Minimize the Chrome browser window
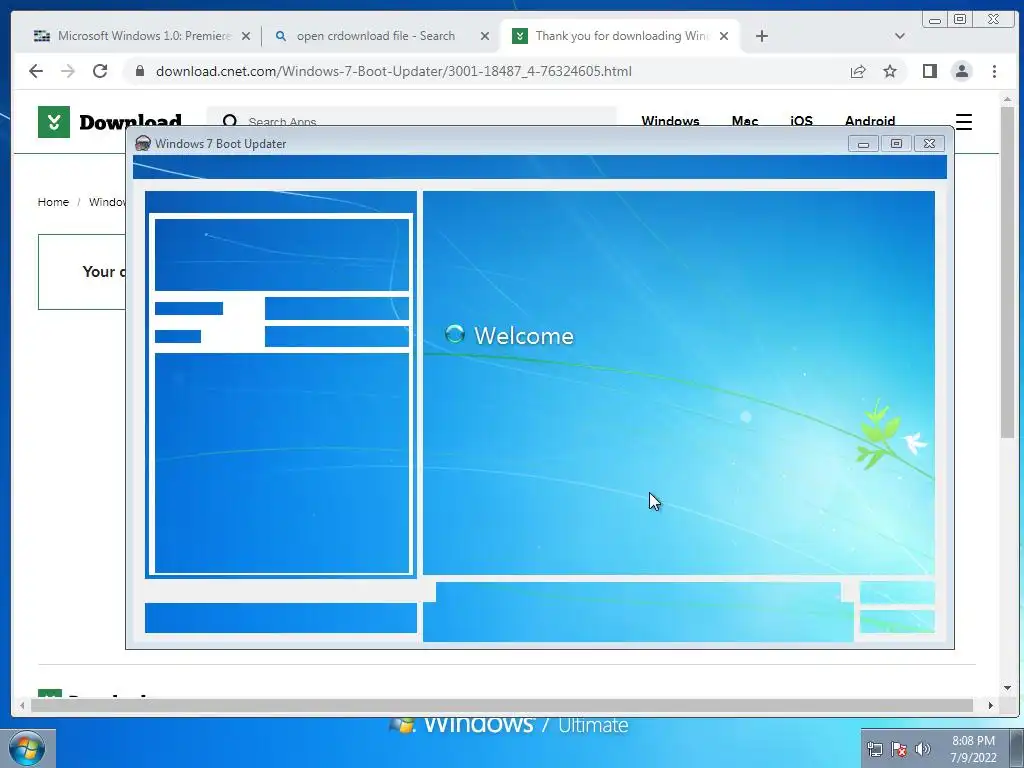Screen dimensions: 1024x768 point(935,20)
